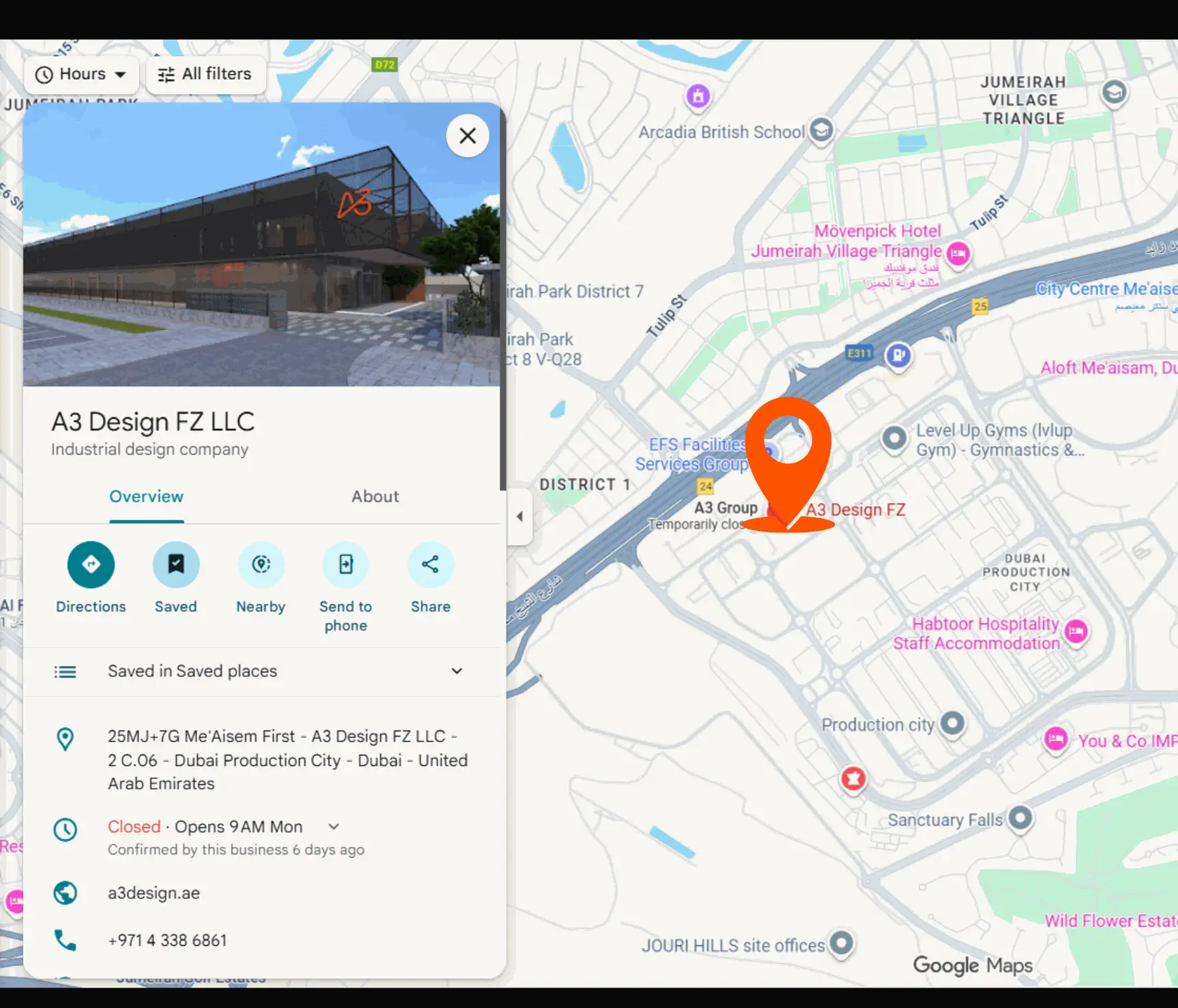
Task: Click the Directions icon button
Action: (91, 564)
